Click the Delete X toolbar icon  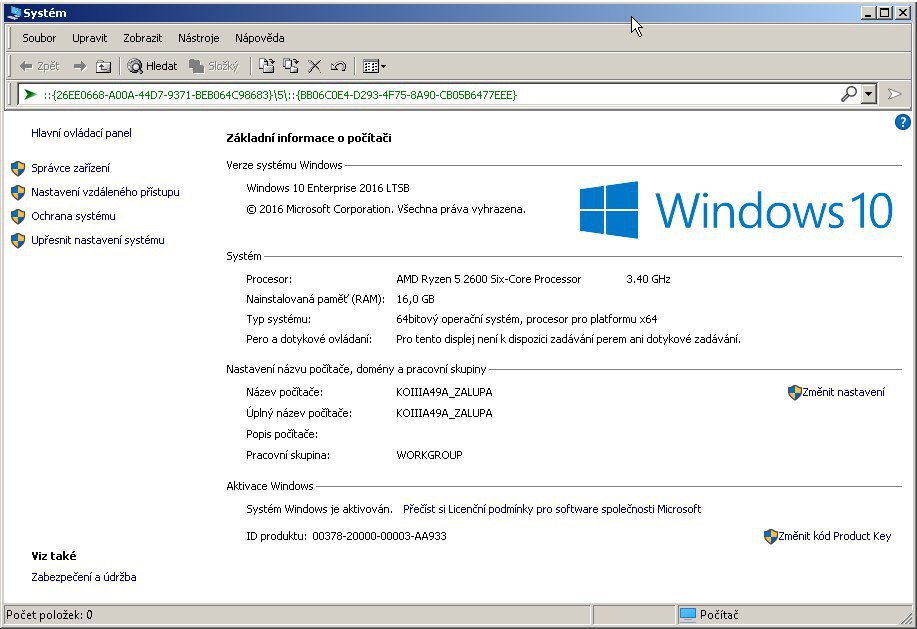pos(315,66)
